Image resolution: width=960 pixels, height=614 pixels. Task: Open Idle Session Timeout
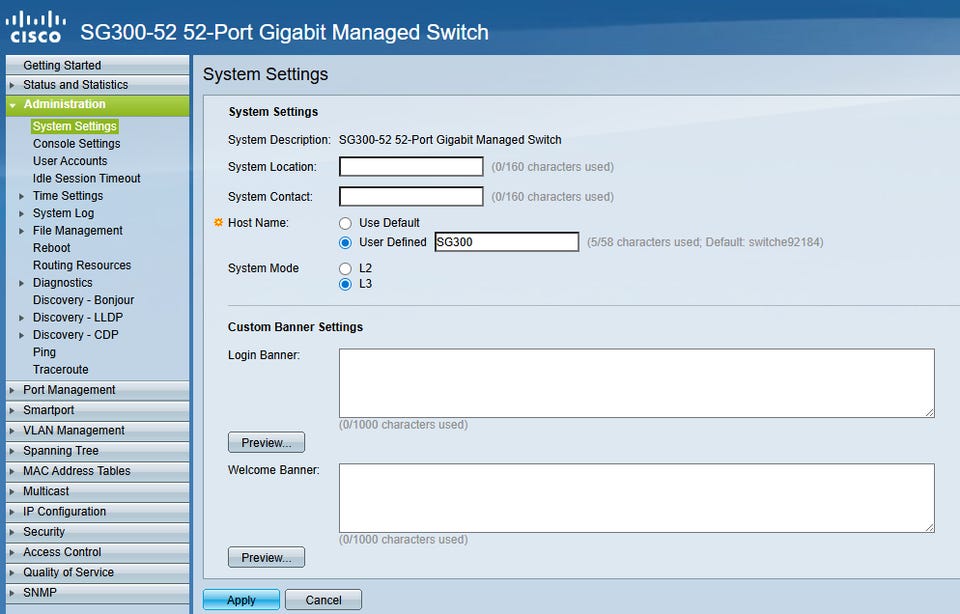pos(86,178)
